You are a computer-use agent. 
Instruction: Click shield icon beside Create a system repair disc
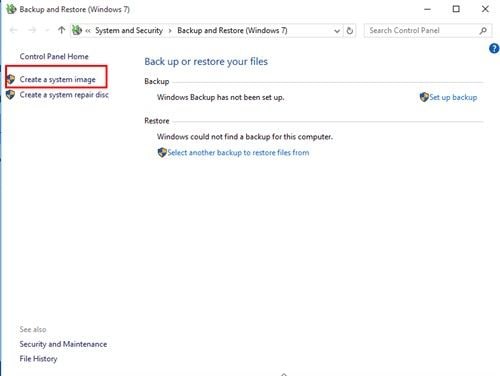click(11, 95)
